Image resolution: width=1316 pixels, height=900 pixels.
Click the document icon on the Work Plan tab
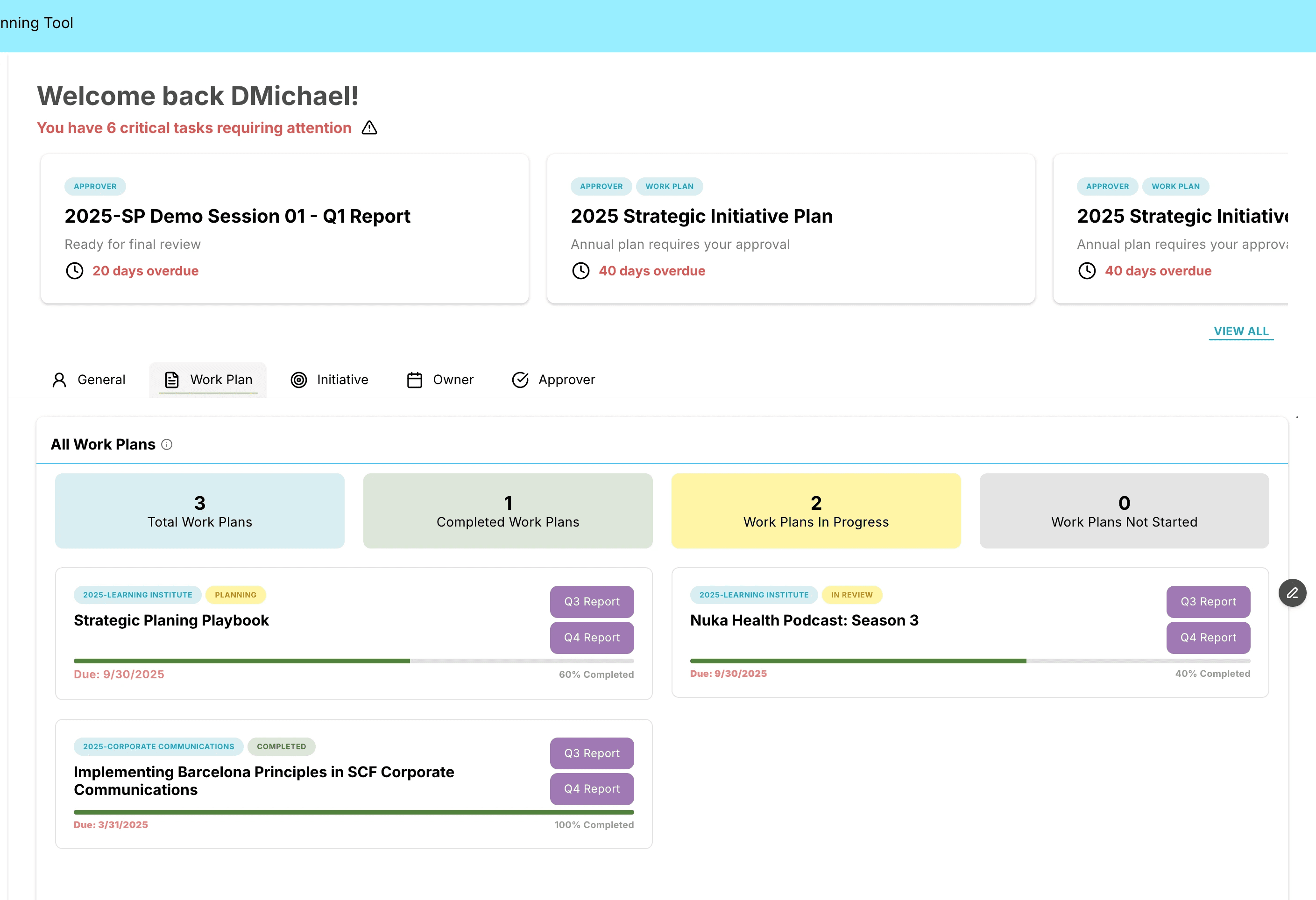tap(171, 380)
